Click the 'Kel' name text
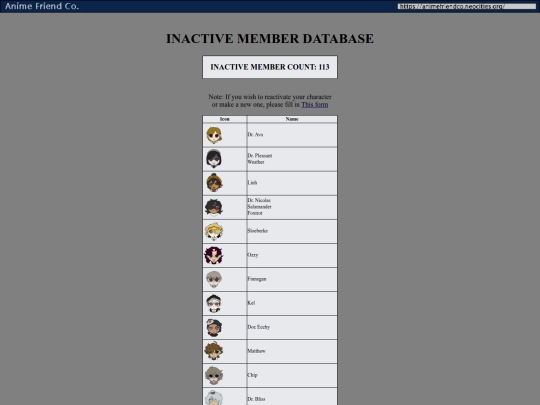The width and height of the screenshot is (540, 405). click(251, 303)
